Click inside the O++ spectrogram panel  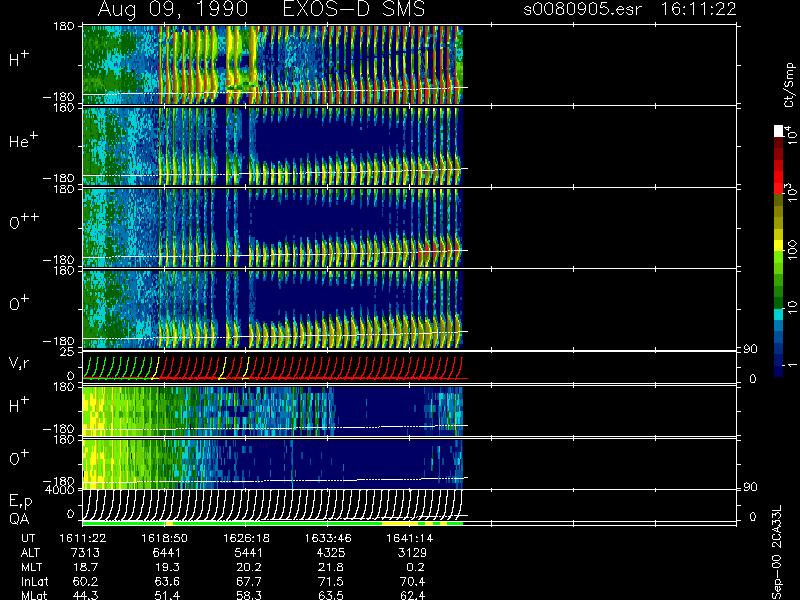tap(272, 228)
